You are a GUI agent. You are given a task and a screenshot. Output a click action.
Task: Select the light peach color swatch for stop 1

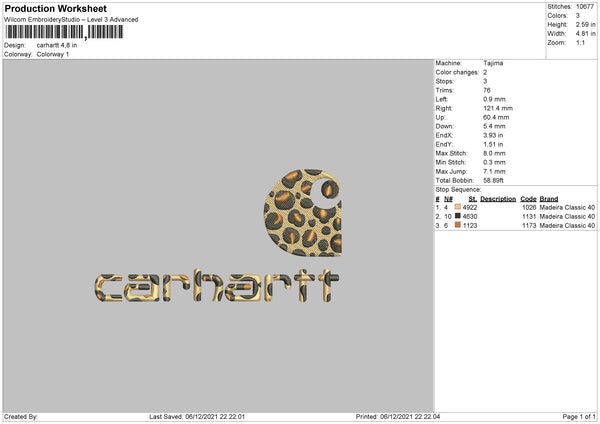[x=457, y=207]
